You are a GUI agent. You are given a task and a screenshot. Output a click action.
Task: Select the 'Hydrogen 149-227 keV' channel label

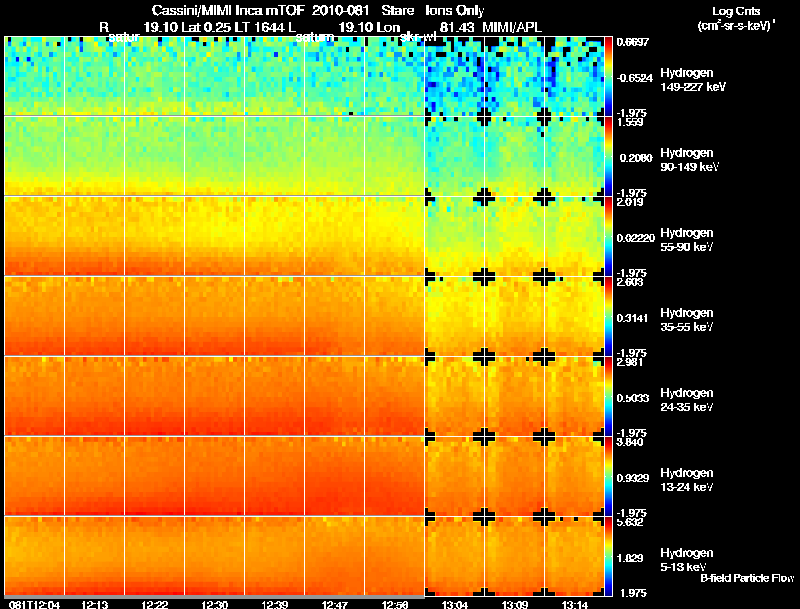(693, 80)
